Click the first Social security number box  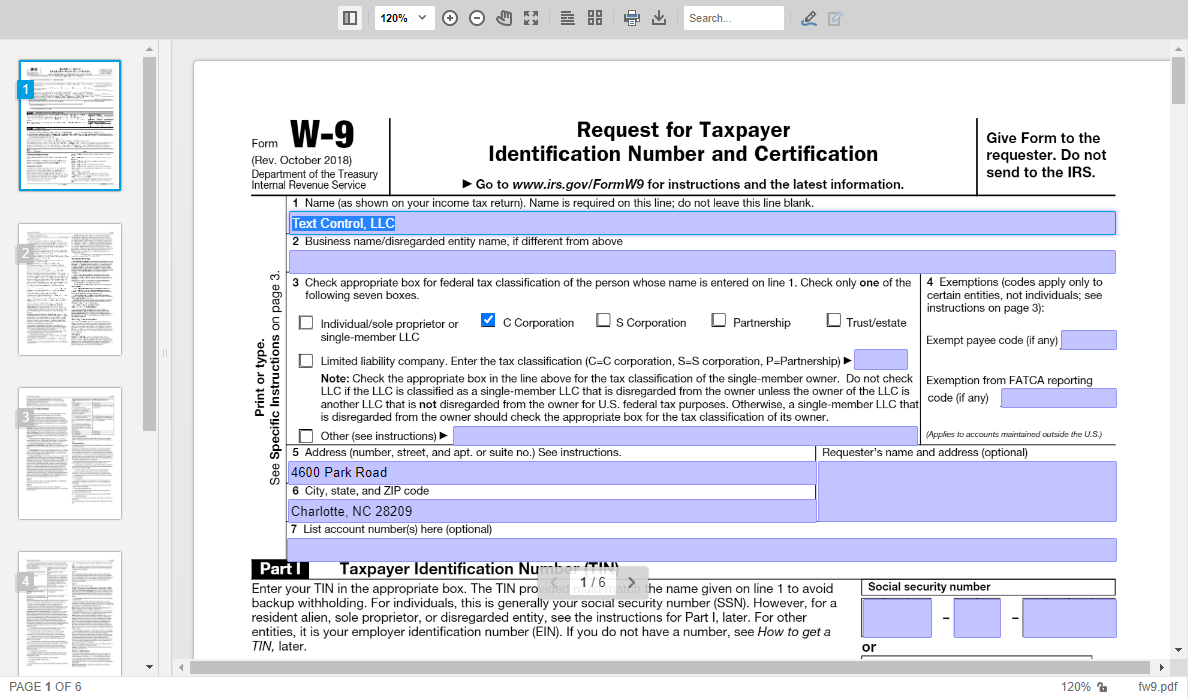[896, 618]
